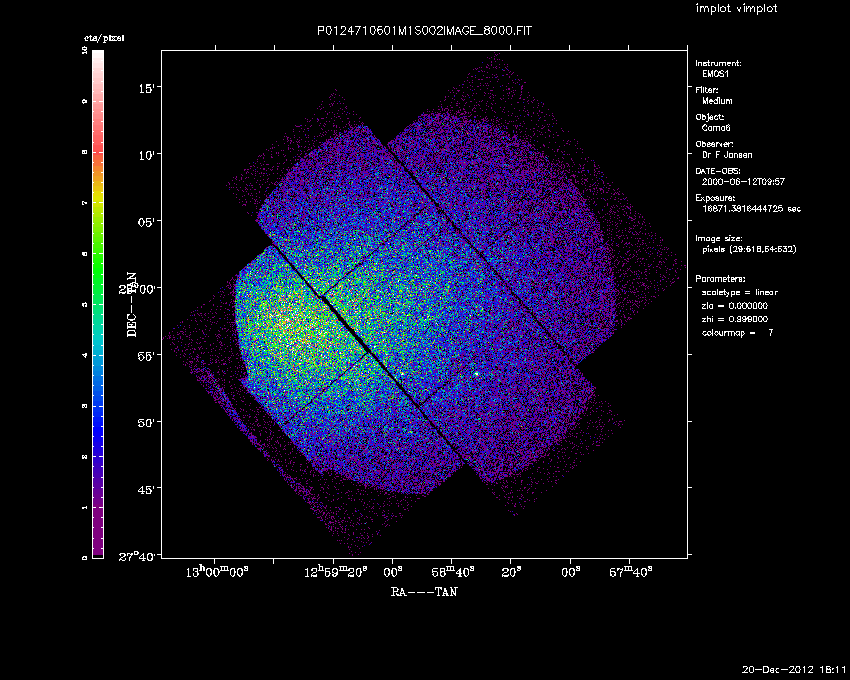Click the bright point source in the image

point(477,374)
